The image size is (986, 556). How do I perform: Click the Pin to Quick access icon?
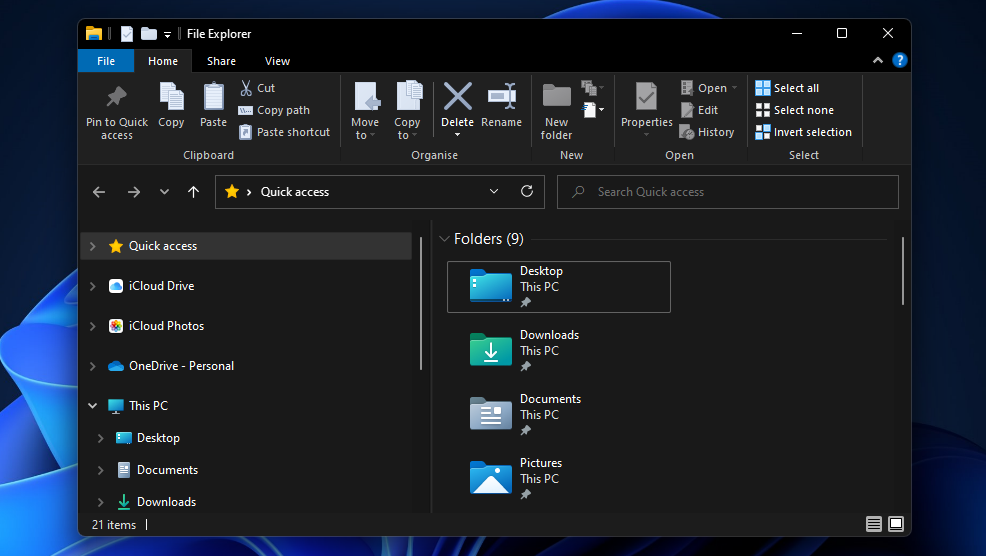116,98
